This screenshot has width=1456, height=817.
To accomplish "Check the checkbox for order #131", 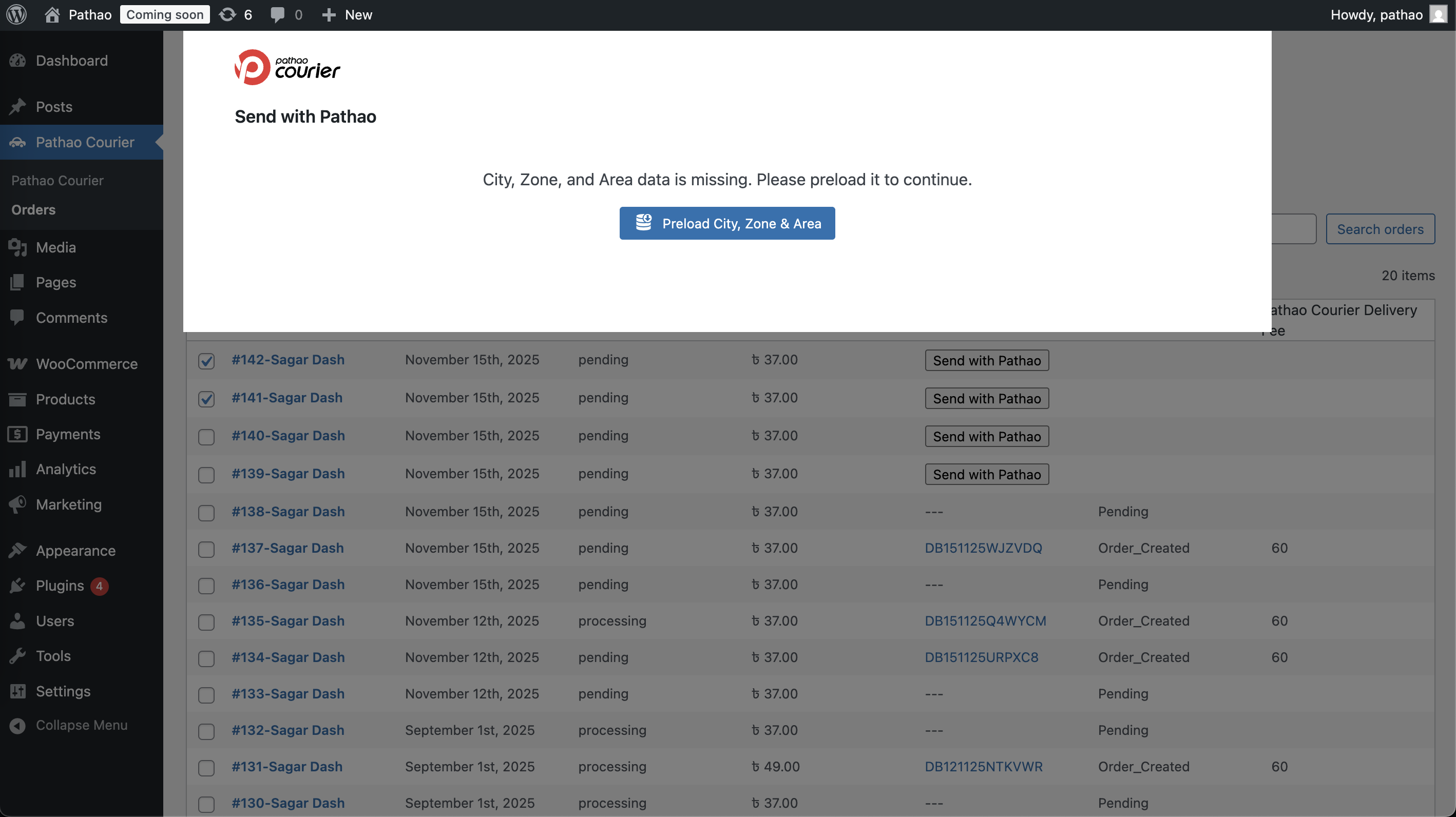I will 206,768.
